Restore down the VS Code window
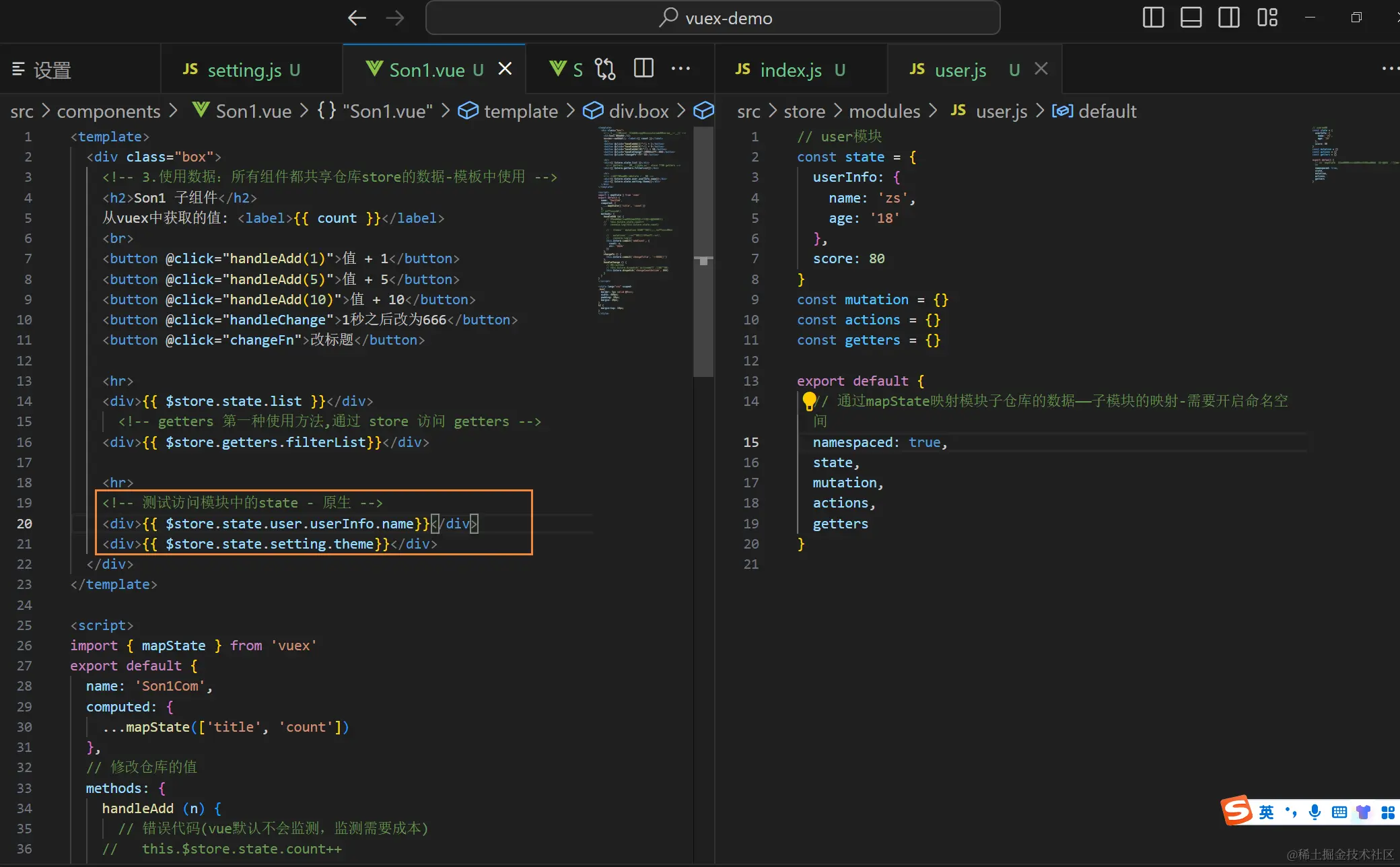The image size is (1400, 867). [x=1356, y=18]
